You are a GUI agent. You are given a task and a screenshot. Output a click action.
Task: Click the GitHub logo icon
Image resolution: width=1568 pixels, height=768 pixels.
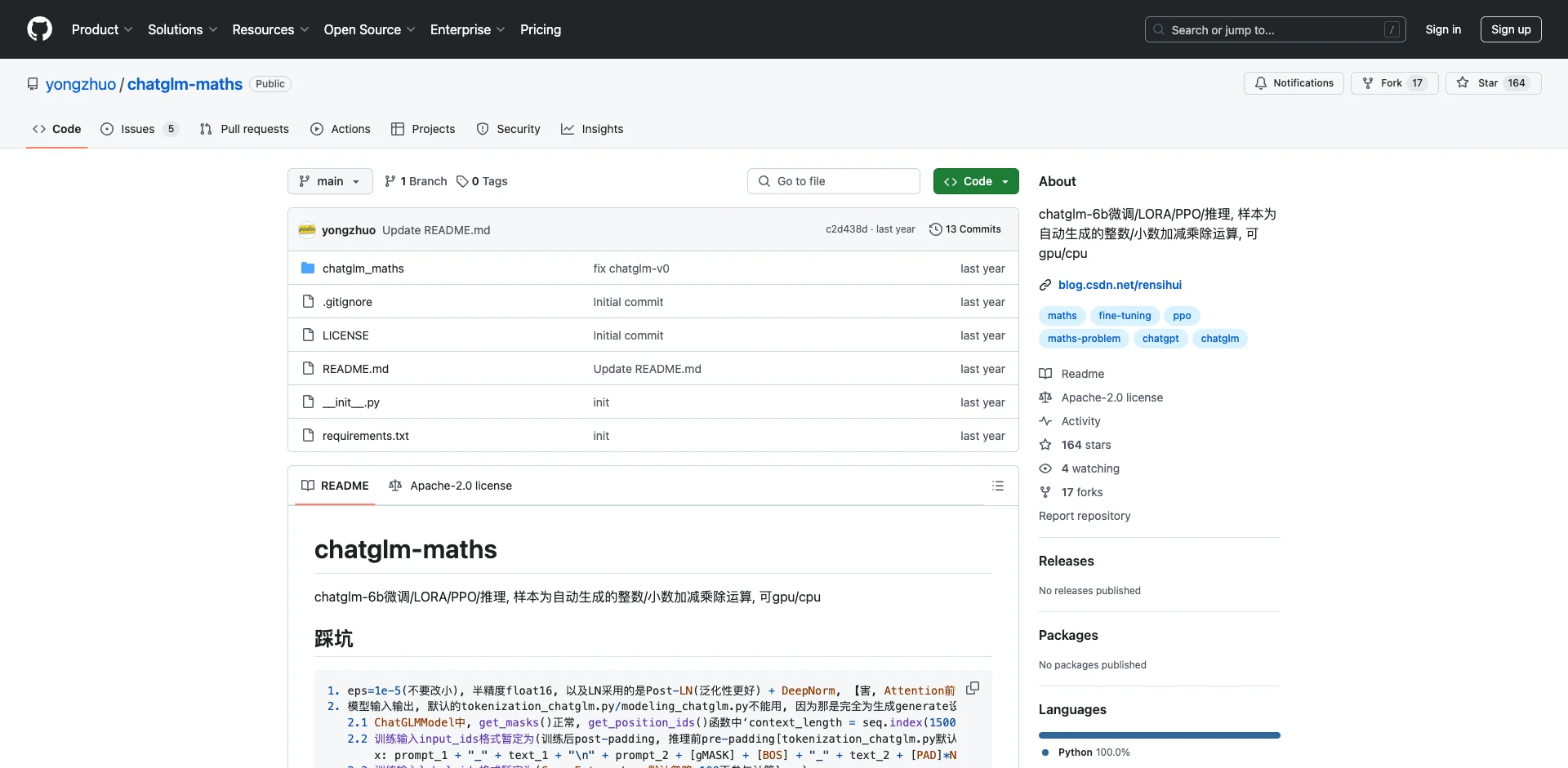click(x=39, y=29)
